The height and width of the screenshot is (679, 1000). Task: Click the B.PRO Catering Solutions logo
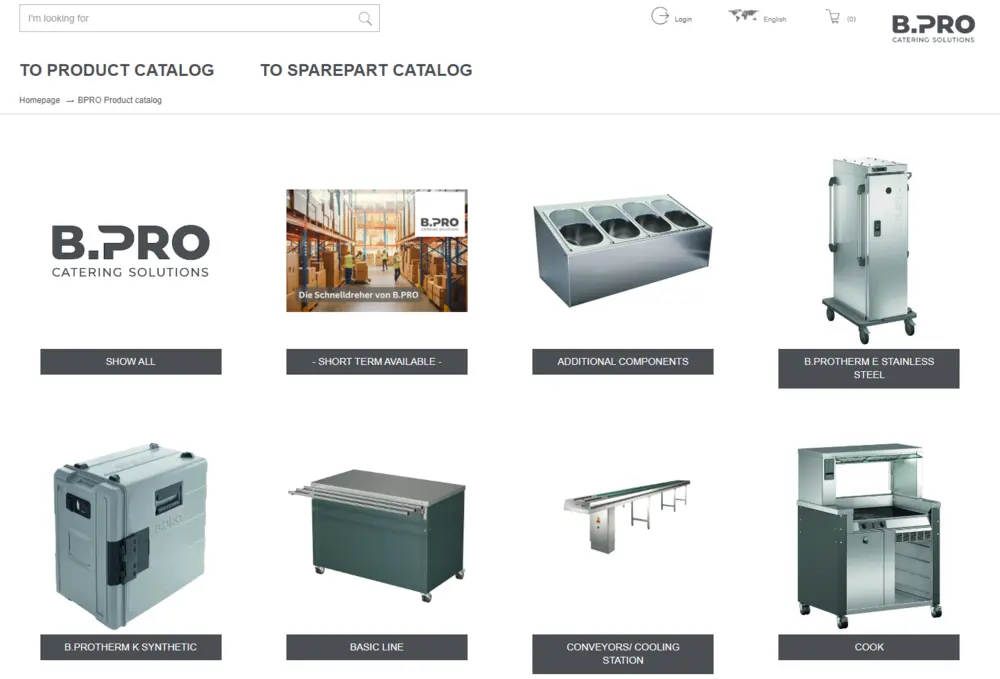(932, 28)
